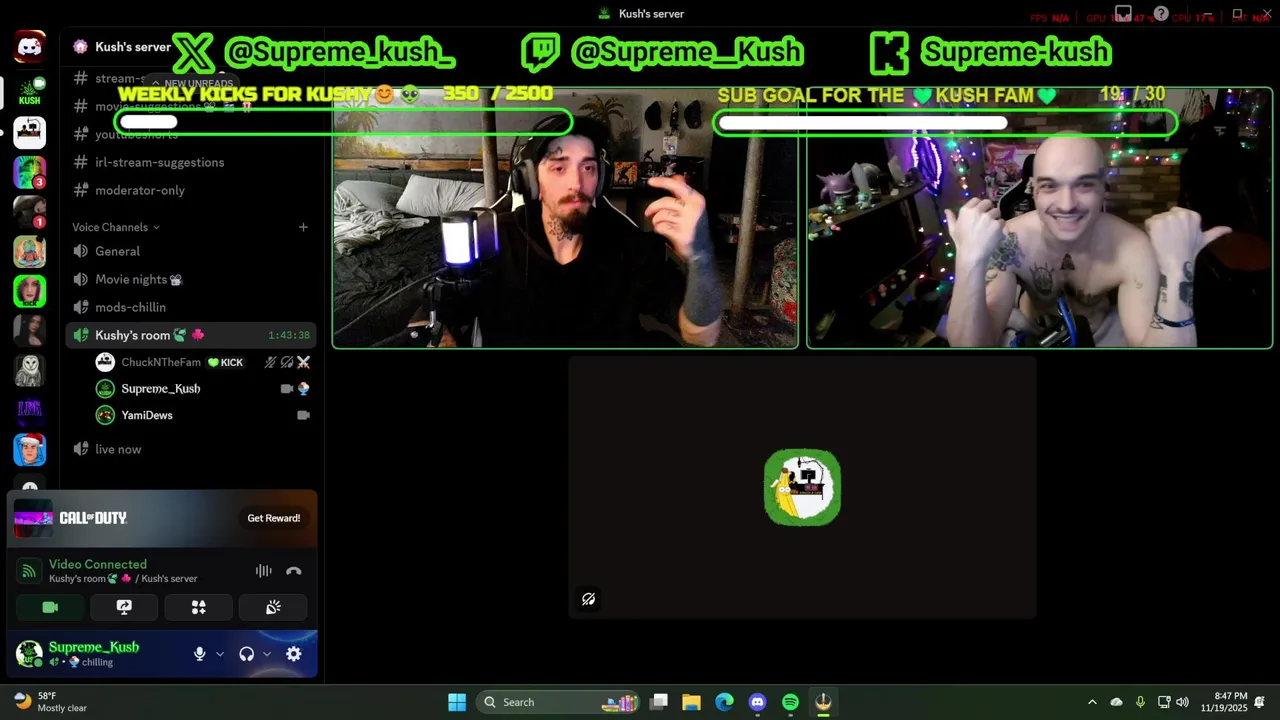Focus the left webcam stream tile

coord(565,217)
